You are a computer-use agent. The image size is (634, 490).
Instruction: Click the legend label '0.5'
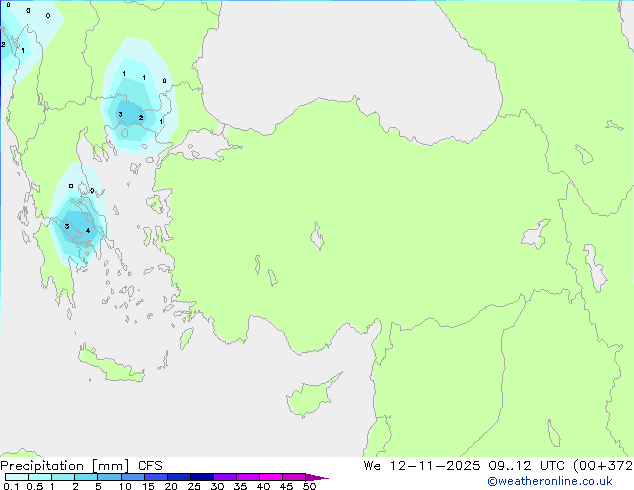[35, 486]
